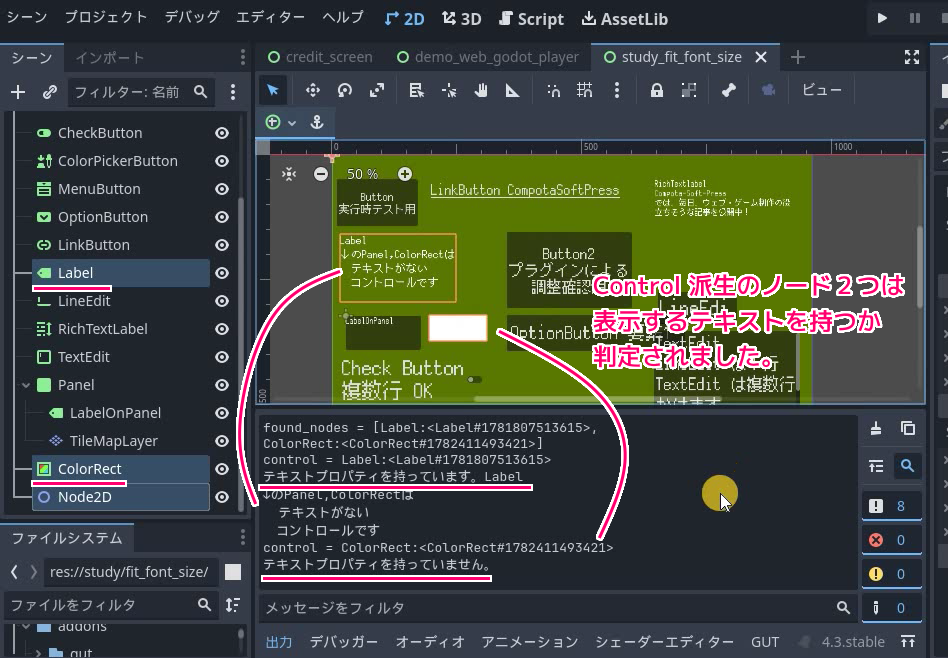Focus the メッセージをフィルタ field
948x658 pixels.
click(x=555, y=608)
